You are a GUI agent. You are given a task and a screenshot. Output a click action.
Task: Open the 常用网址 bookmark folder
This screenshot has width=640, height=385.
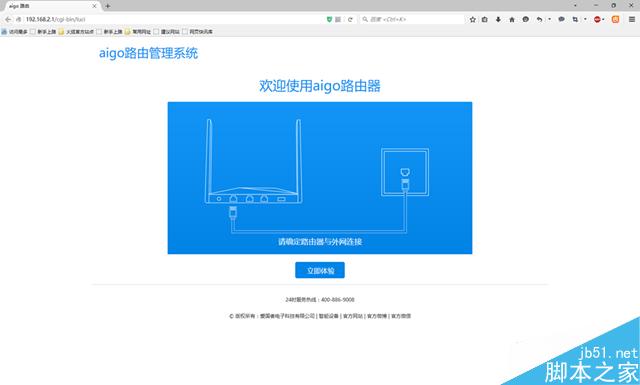pyautogui.click(x=138, y=31)
